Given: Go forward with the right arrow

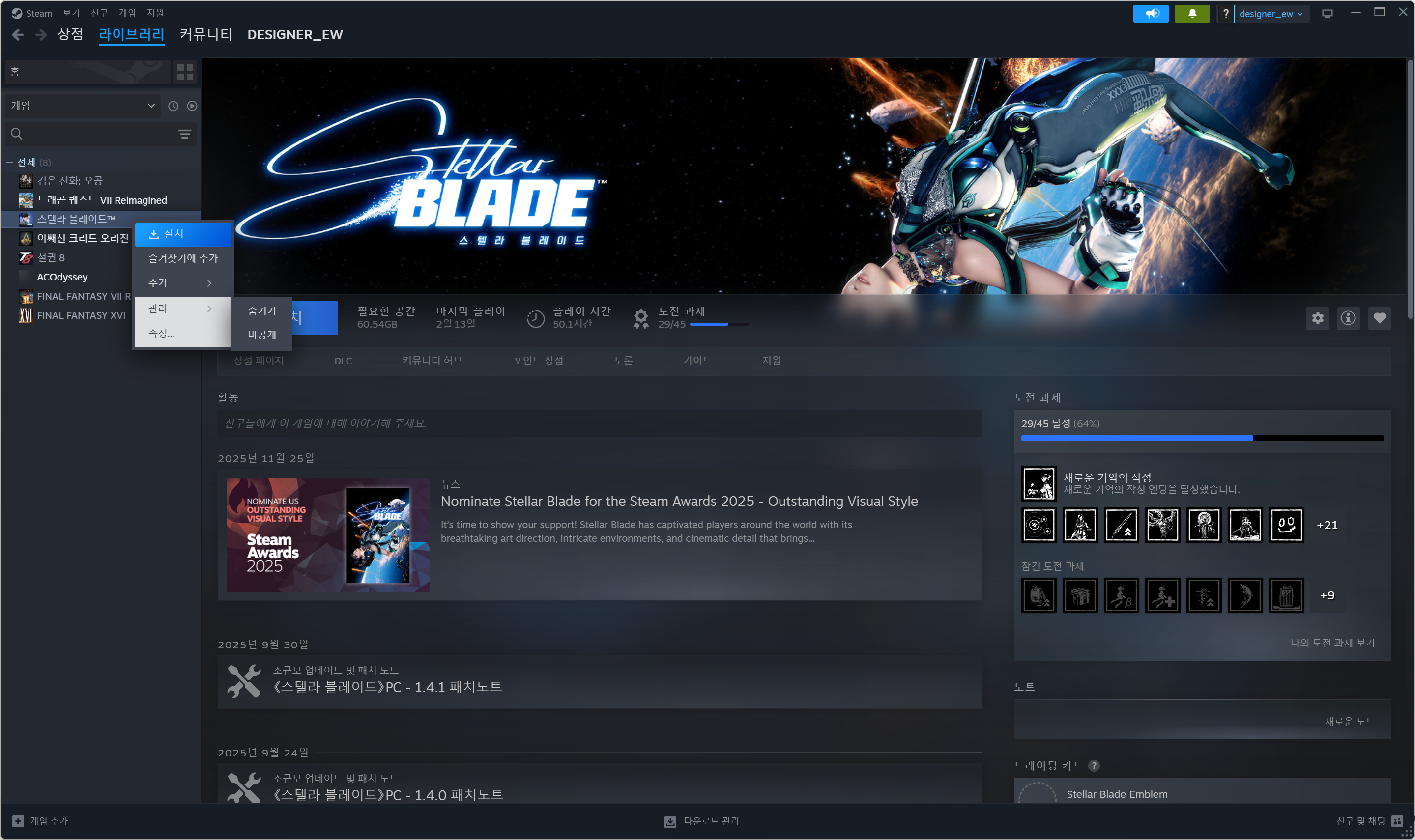Looking at the screenshot, I should coord(41,35).
